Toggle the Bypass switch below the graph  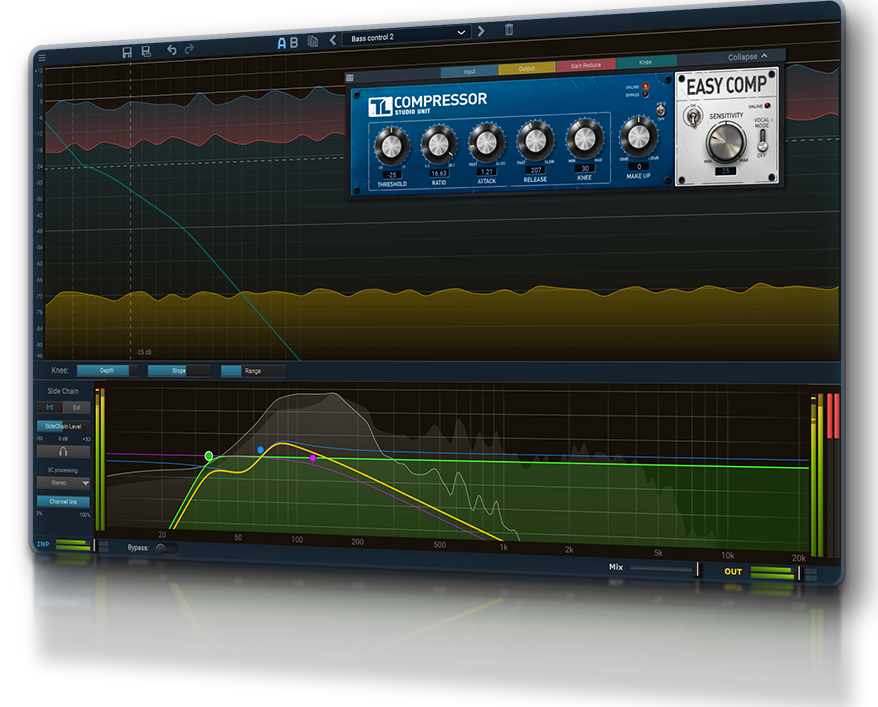pyautogui.click(x=166, y=548)
